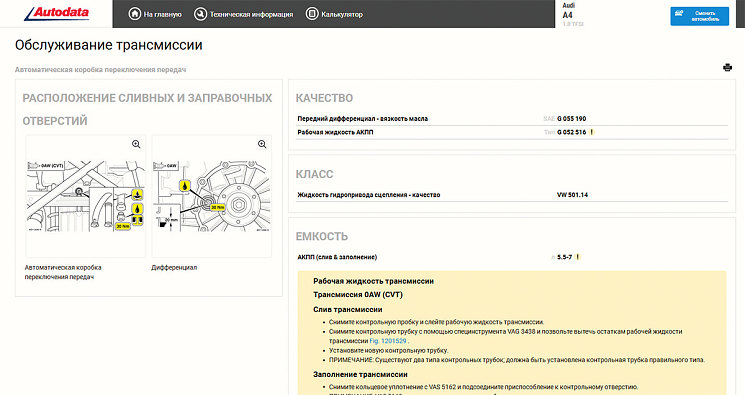745x395 pixels.
Task: Click caption Автоматическая коробка переключения передач under diagram
Action: tap(63, 272)
